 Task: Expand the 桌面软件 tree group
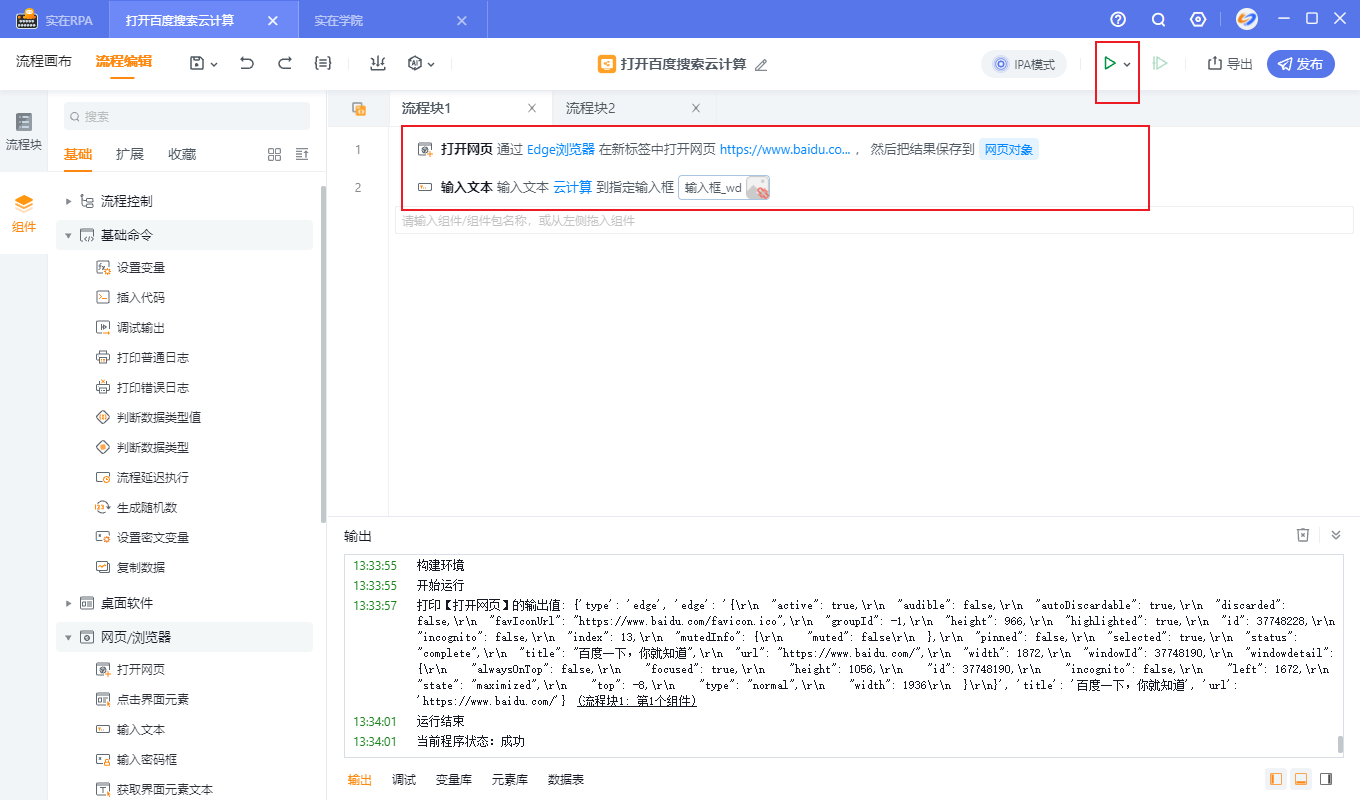tap(69, 603)
